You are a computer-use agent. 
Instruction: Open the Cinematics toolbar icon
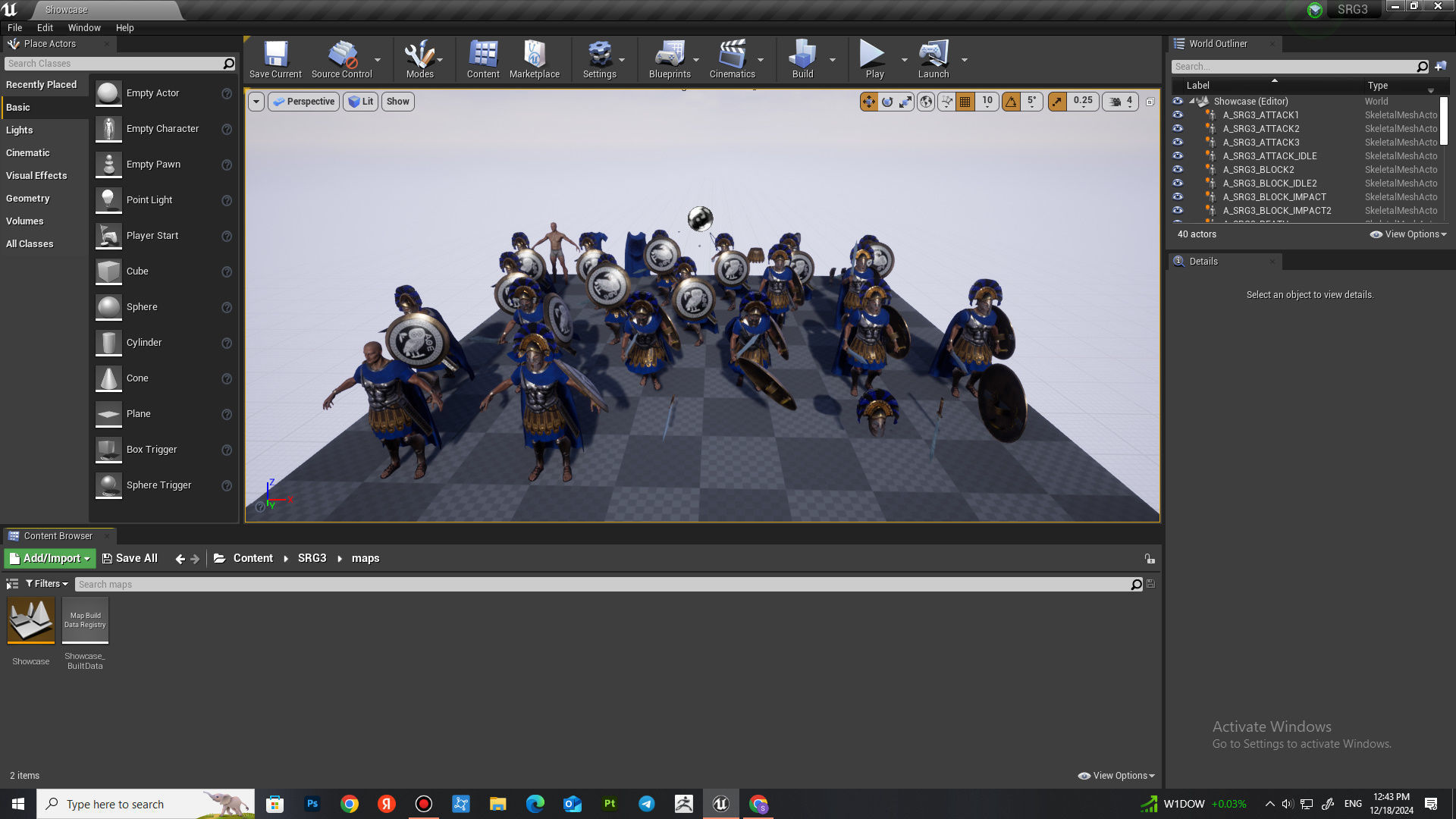coord(732,59)
